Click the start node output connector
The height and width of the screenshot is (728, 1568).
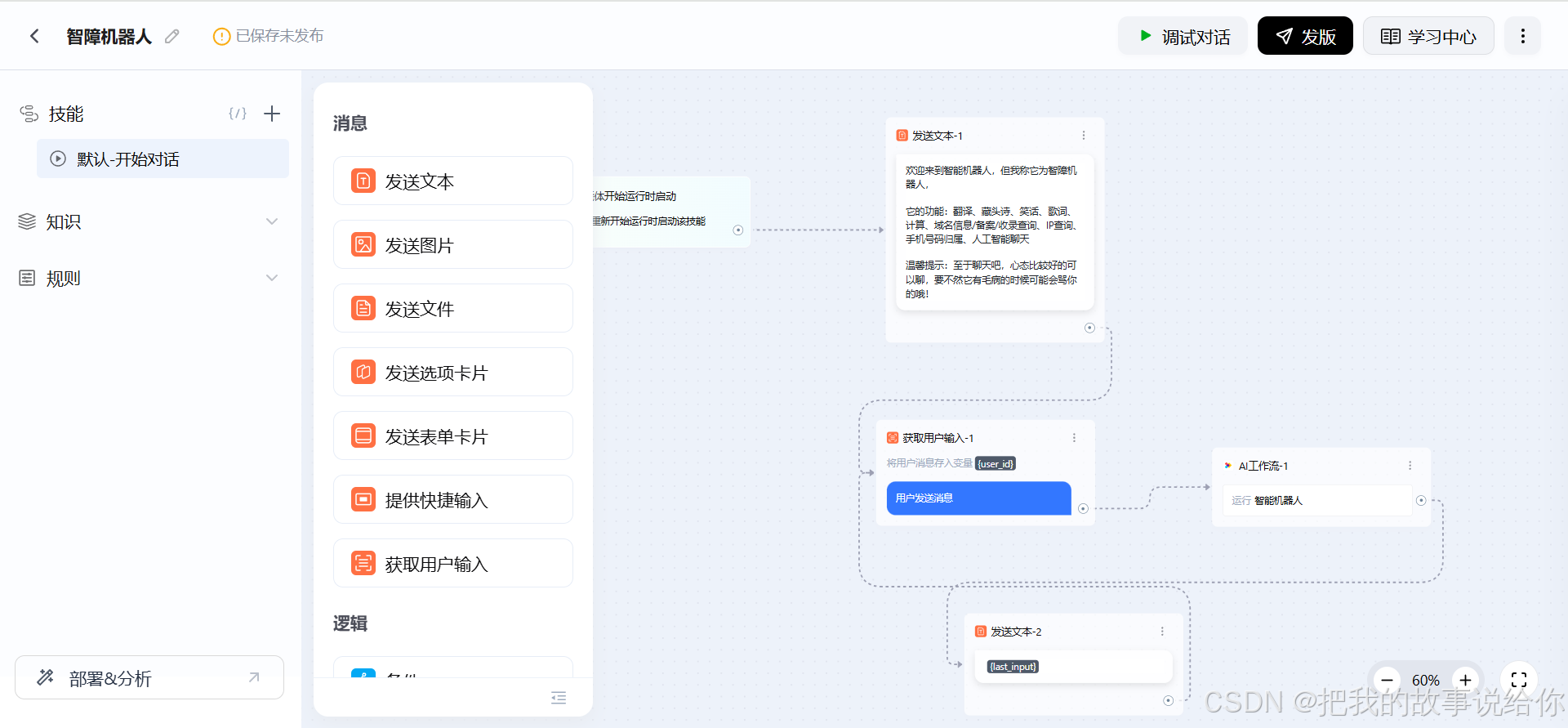738,230
